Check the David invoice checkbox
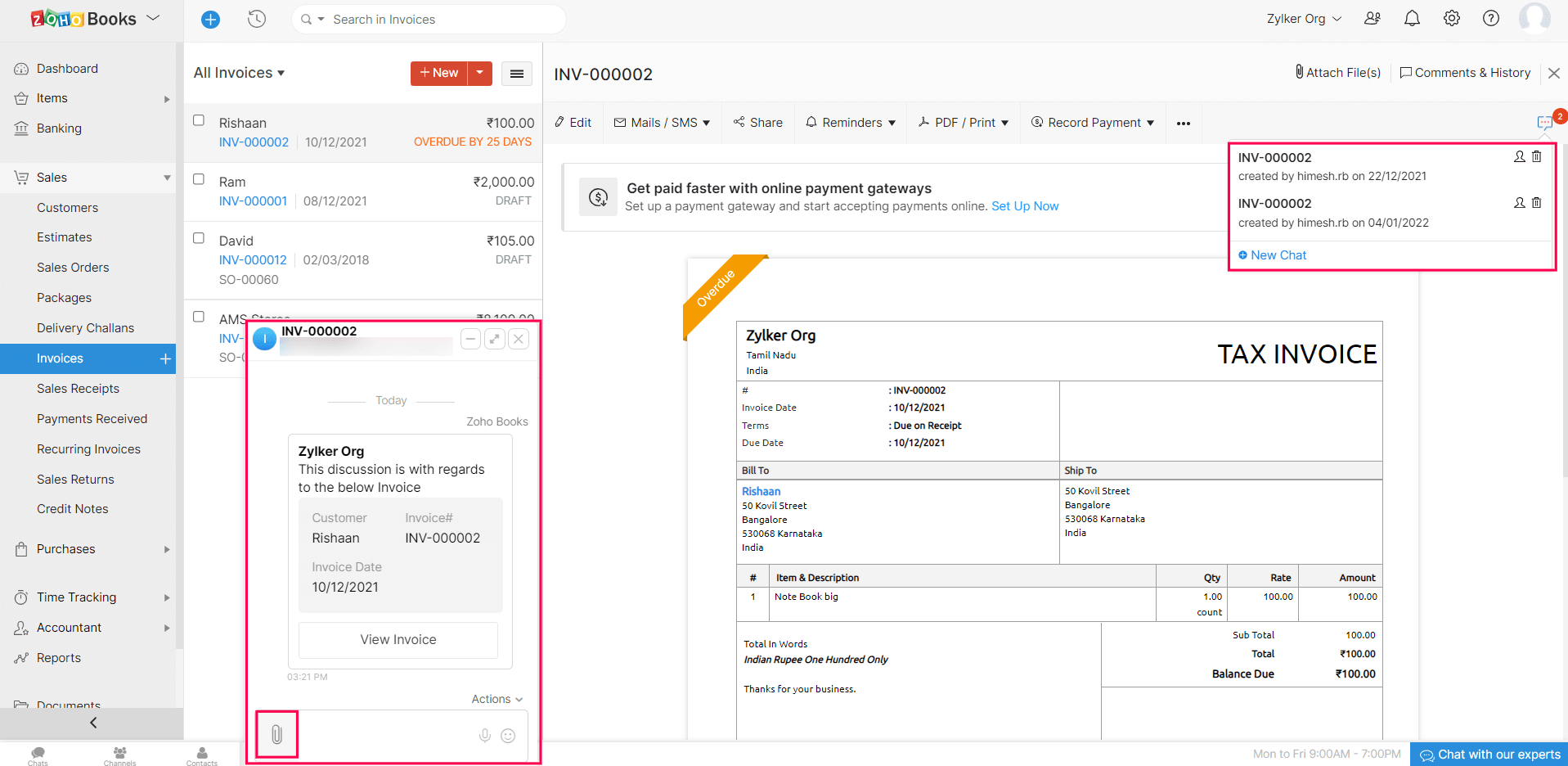This screenshot has width=1568, height=766. tap(199, 238)
